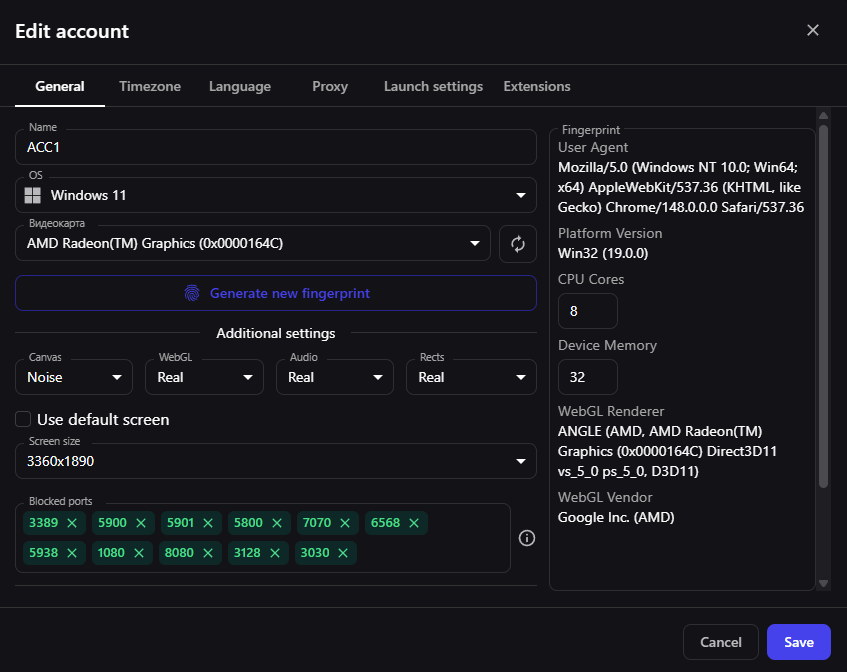Remove blocked port 5900
The height and width of the screenshot is (672, 847).
(141, 523)
